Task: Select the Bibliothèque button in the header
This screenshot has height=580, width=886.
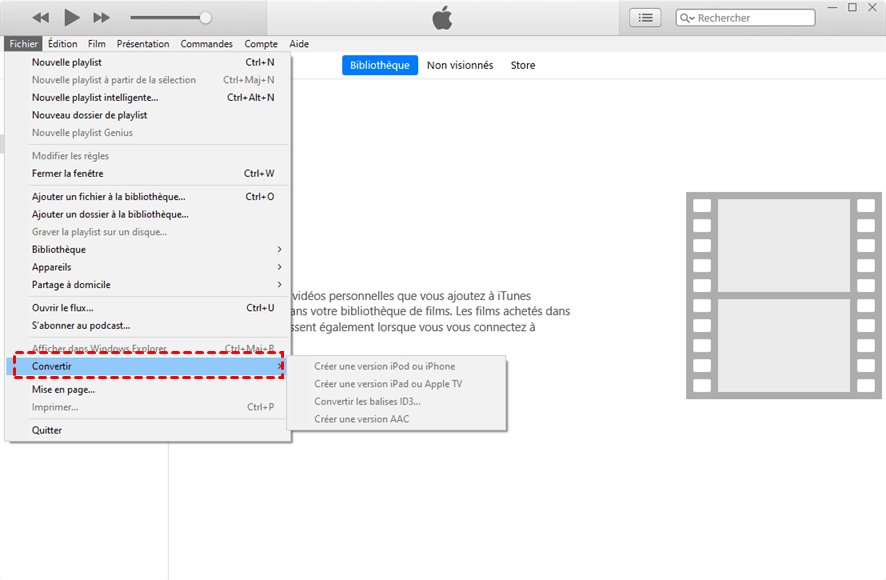Action: 380,65
